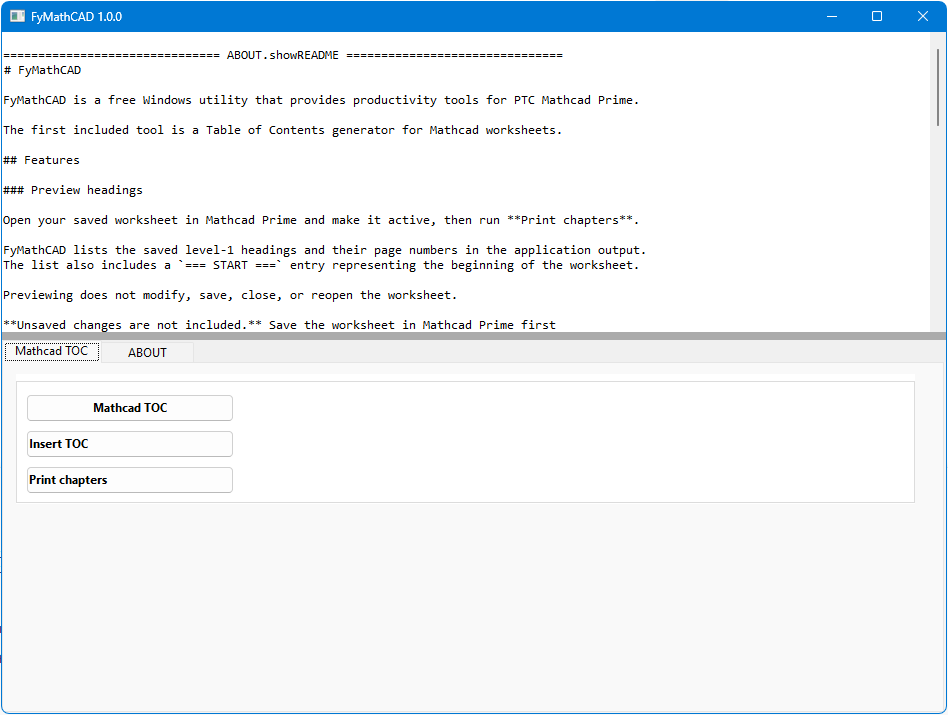The height and width of the screenshot is (715, 948).
Task: Click the line 'FyMathCAD lists the saved level-1 headings'
Action: [325, 250]
